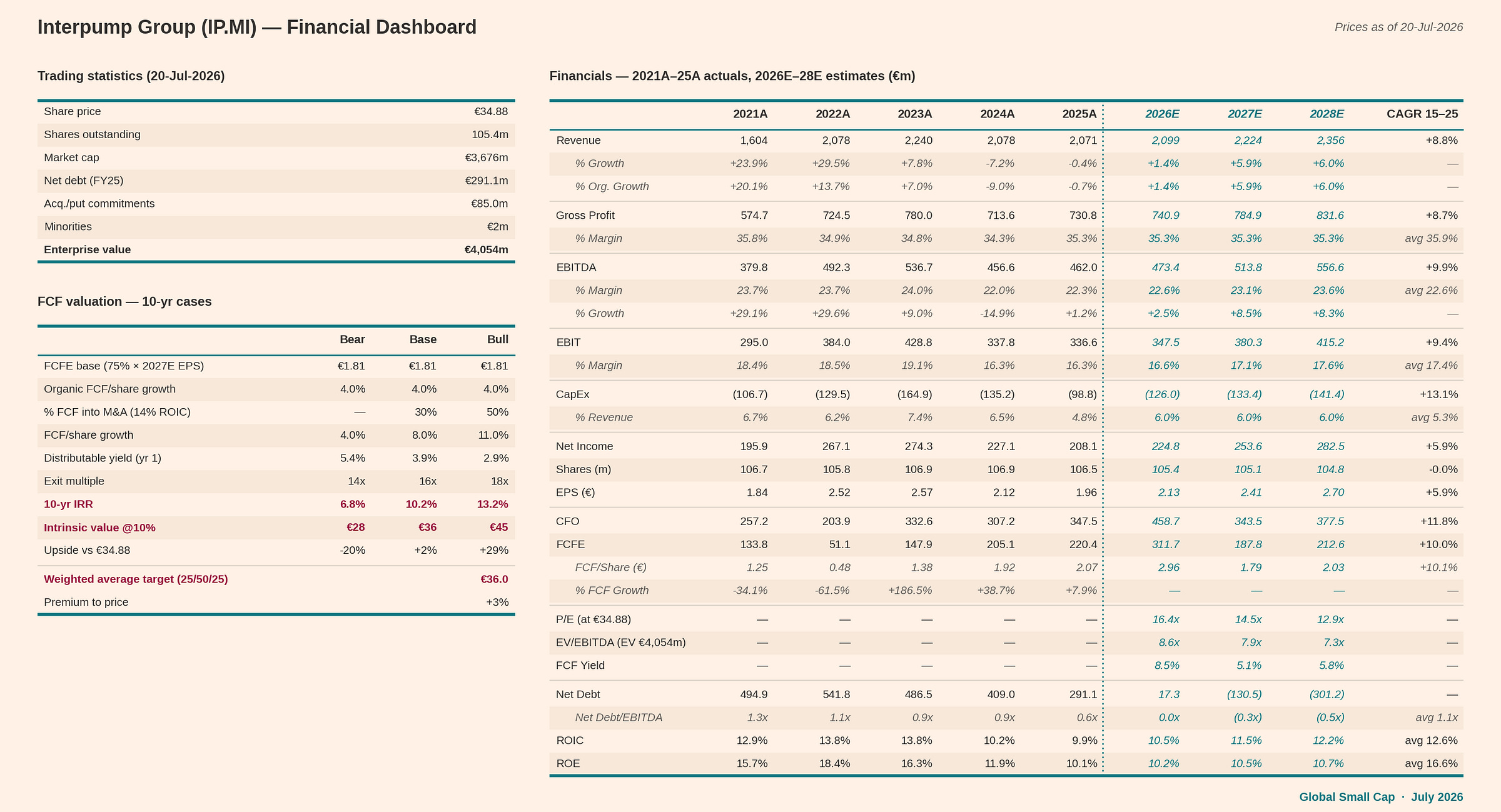
Task: Select the Bear column header
Action: (352, 340)
